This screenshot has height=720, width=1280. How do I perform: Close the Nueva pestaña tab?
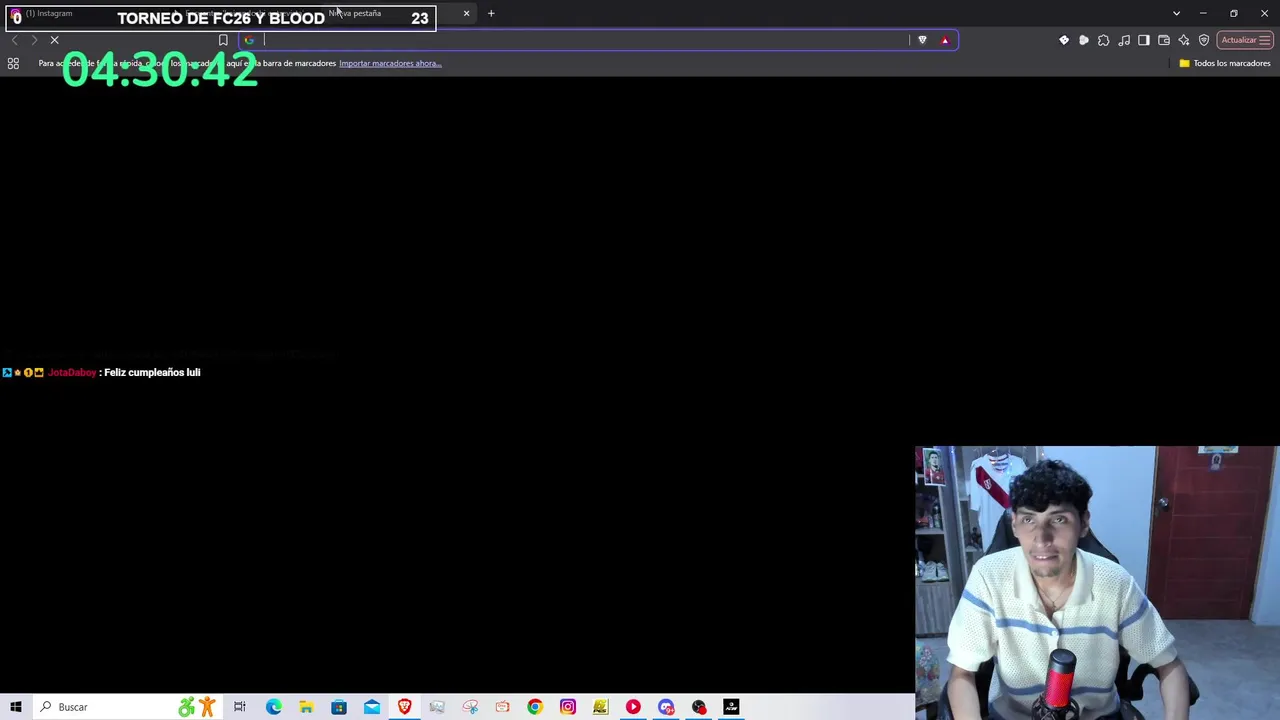tap(466, 13)
